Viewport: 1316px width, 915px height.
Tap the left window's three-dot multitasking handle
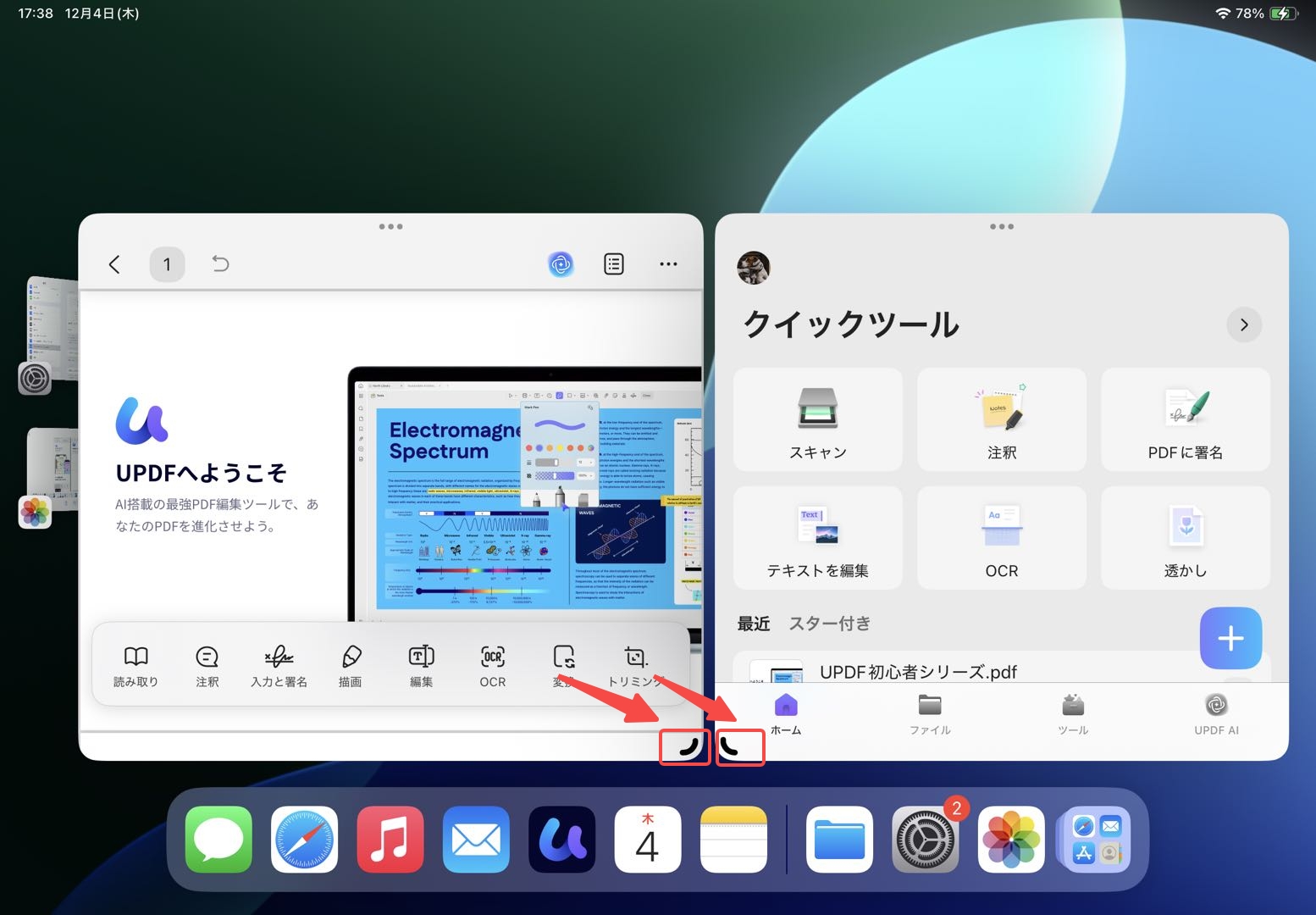[390, 226]
